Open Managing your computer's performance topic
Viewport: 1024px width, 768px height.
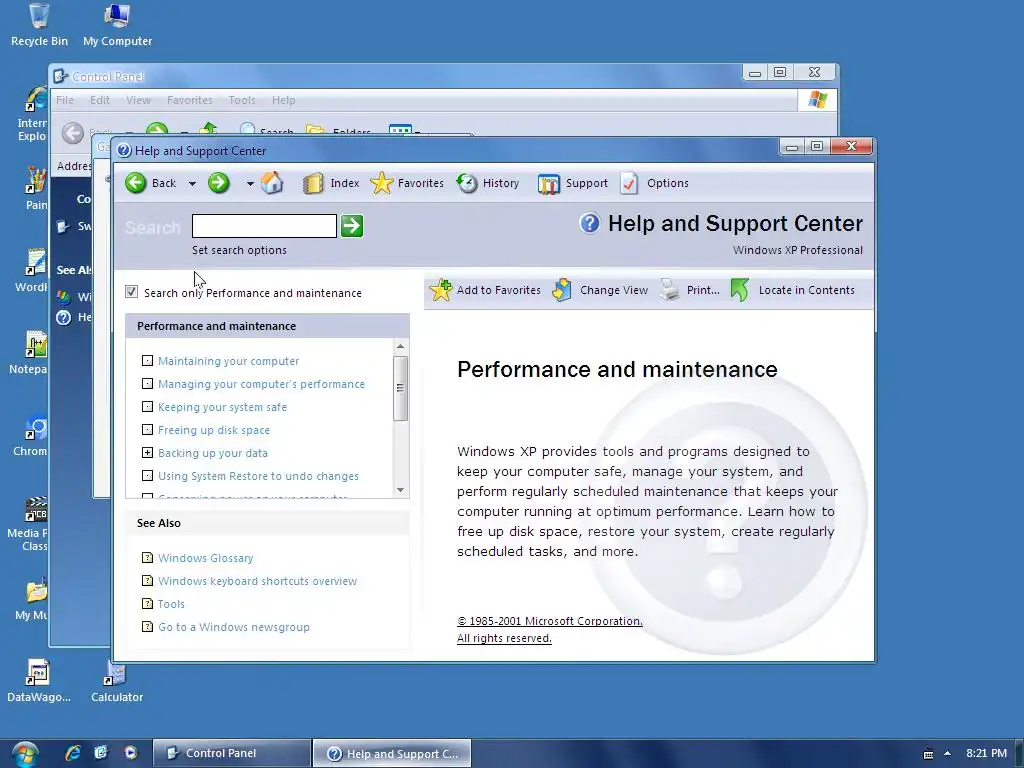click(x=261, y=384)
